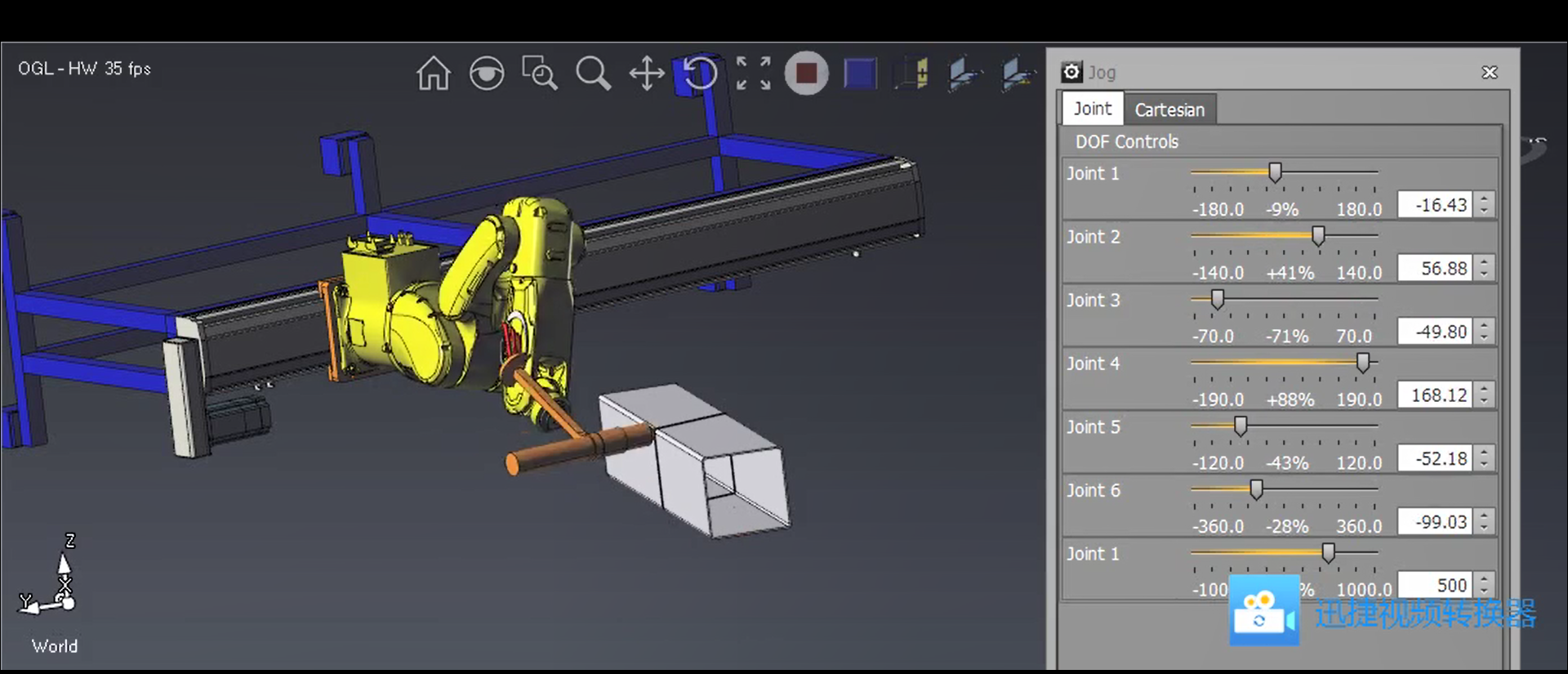Close the Jog panel

tap(1490, 73)
